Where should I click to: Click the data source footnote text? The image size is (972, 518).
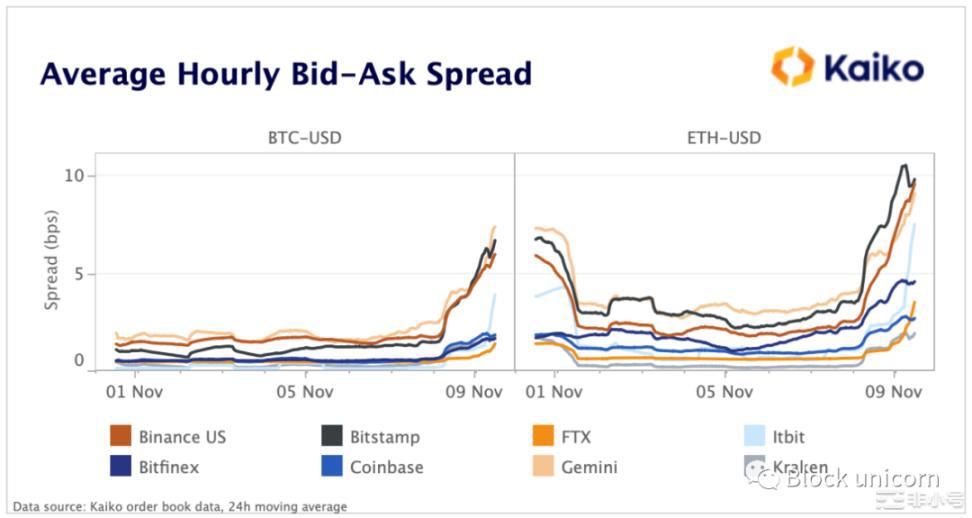(x=180, y=507)
